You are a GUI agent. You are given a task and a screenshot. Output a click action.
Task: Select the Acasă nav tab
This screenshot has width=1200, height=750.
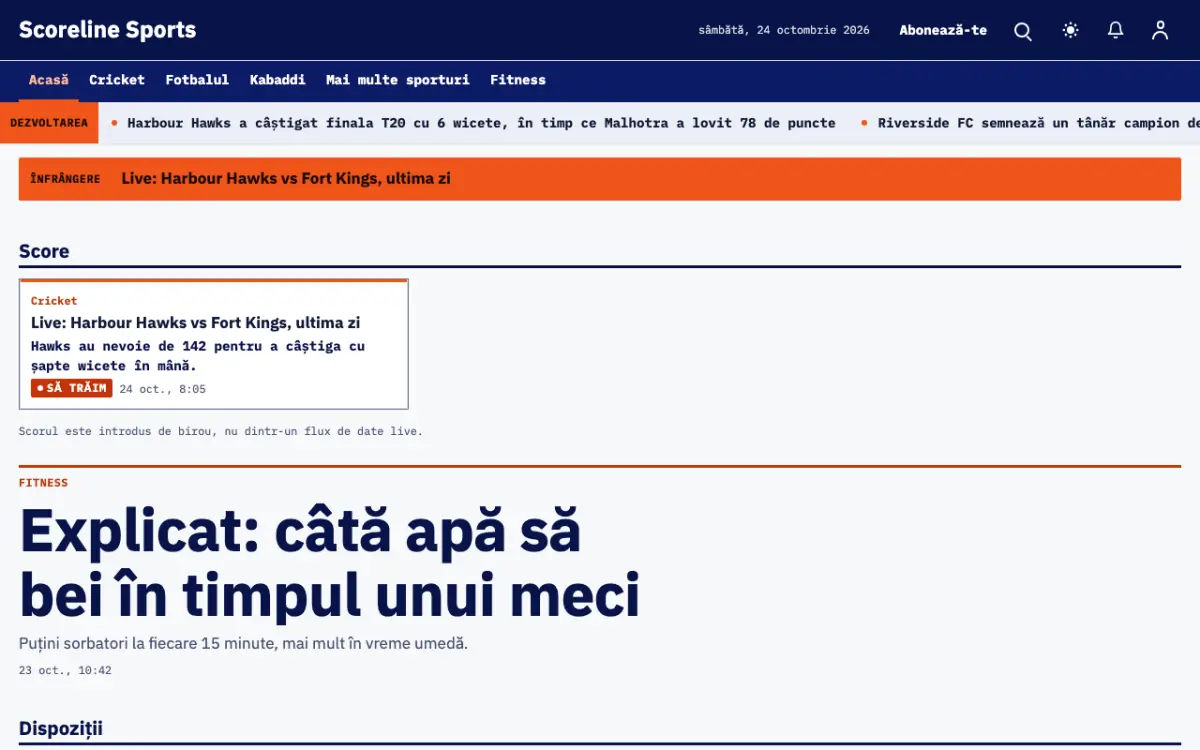[x=49, y=80]
